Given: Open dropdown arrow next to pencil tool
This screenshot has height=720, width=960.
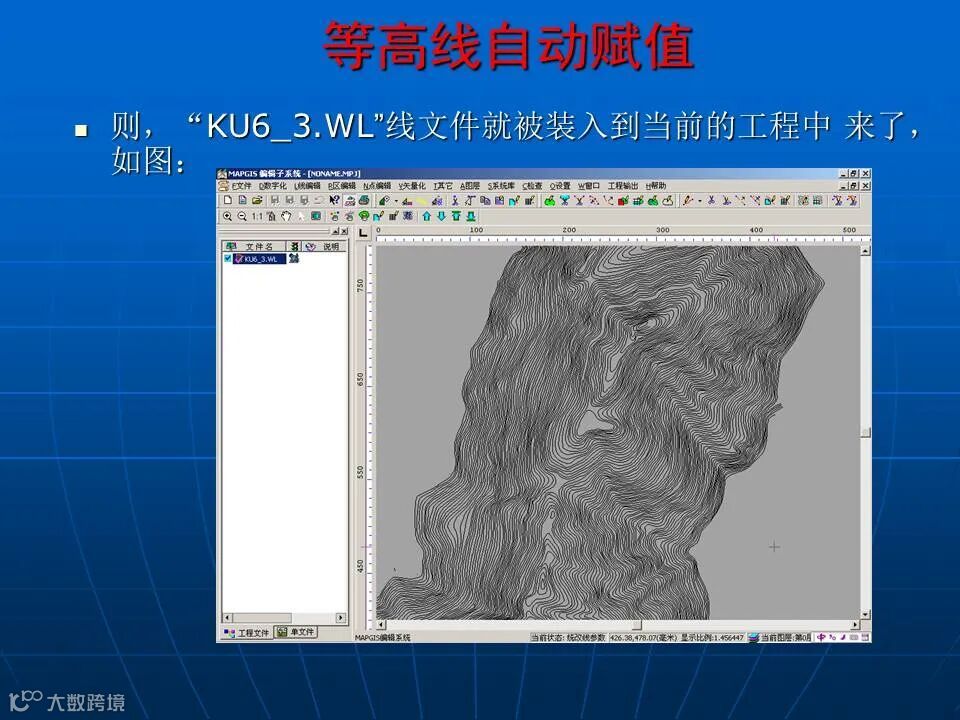Looking at the screenshot, I should [700, 201].
